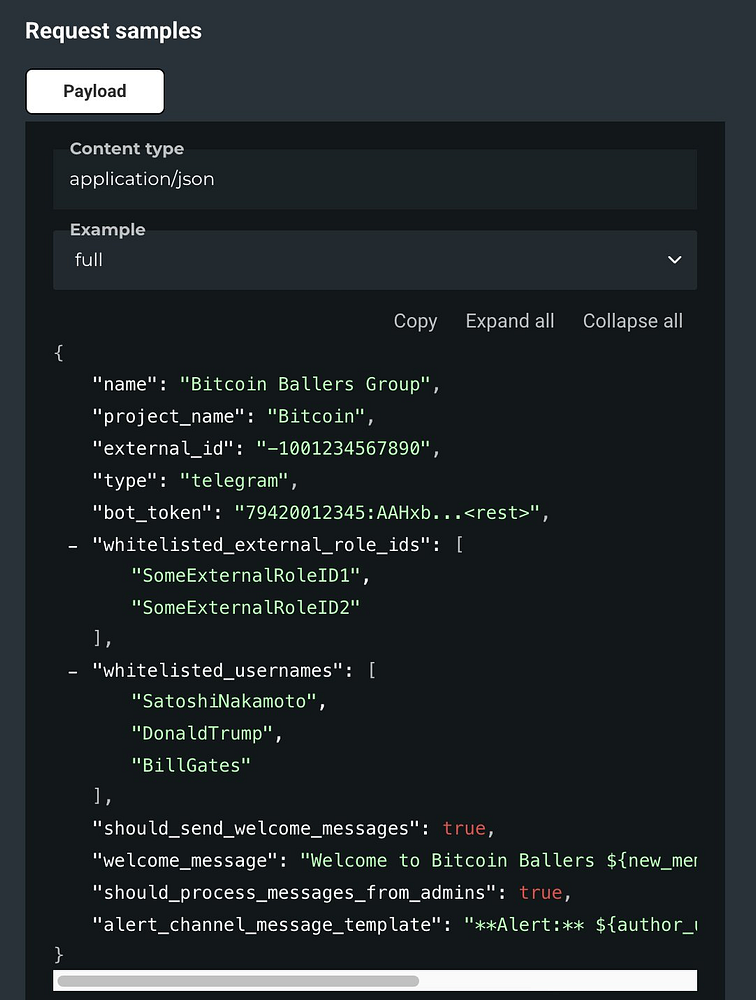
Task: Click the true value of should_process_messages_from_admins
Action: point(541,893)
